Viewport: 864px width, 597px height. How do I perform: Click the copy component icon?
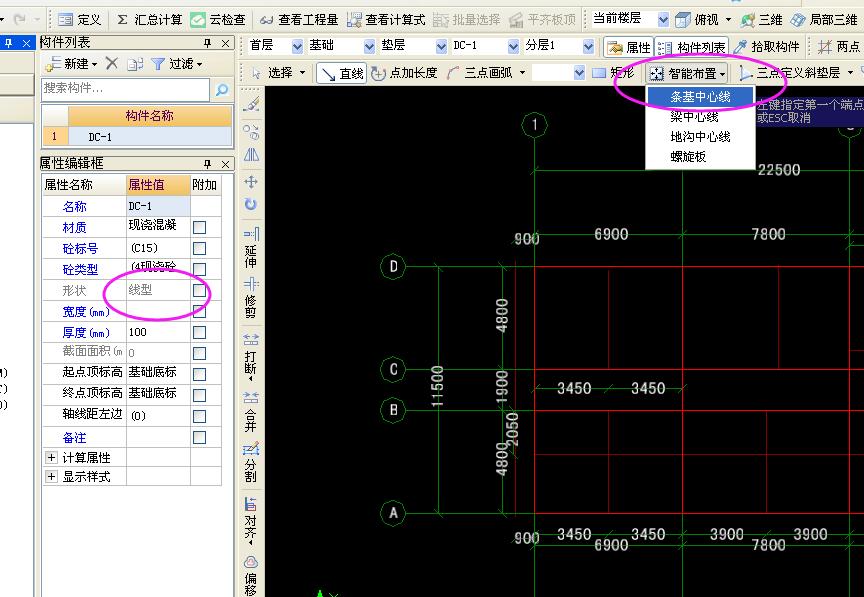pyautogui.click(x=134, y=64)
